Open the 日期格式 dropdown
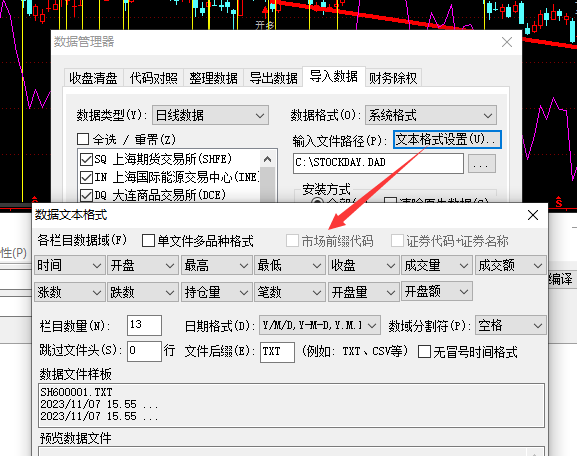The height and width of the screenshot is (456, 577). (x=320, y=325)
